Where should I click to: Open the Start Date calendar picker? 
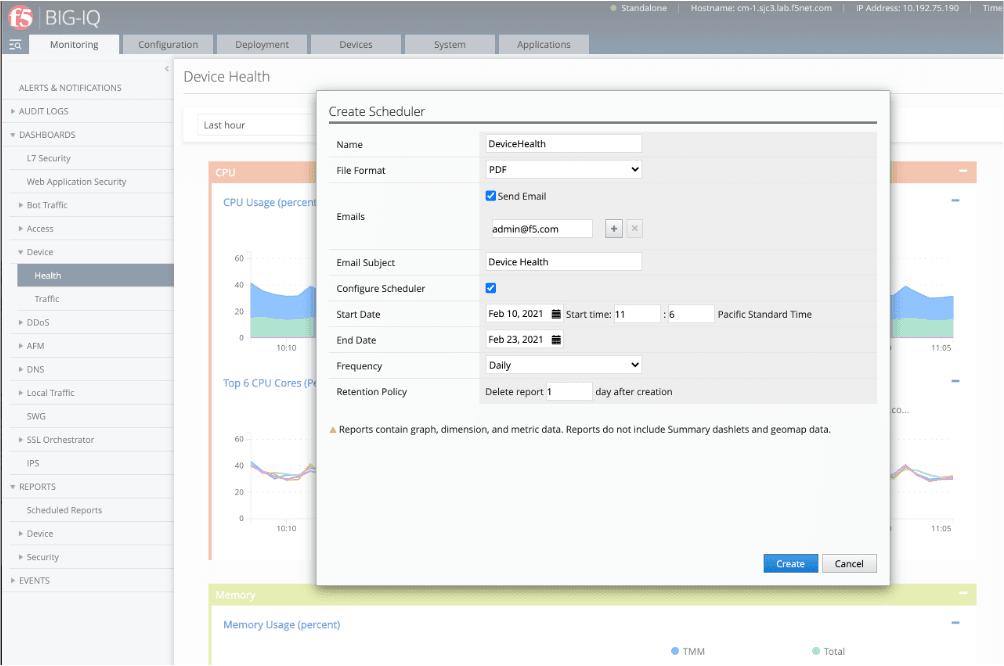coord(557,314)
